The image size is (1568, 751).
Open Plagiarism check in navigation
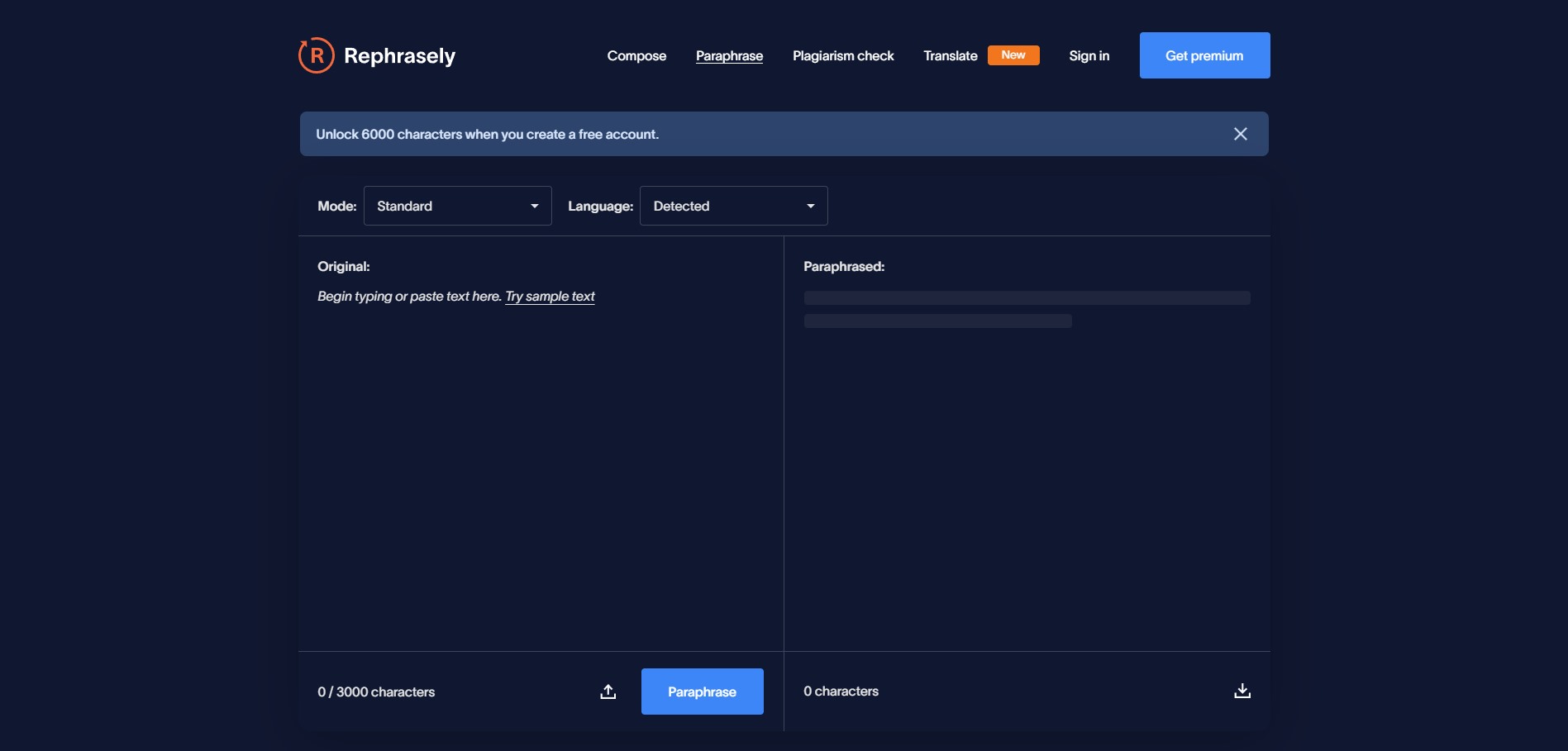point(843,55)
